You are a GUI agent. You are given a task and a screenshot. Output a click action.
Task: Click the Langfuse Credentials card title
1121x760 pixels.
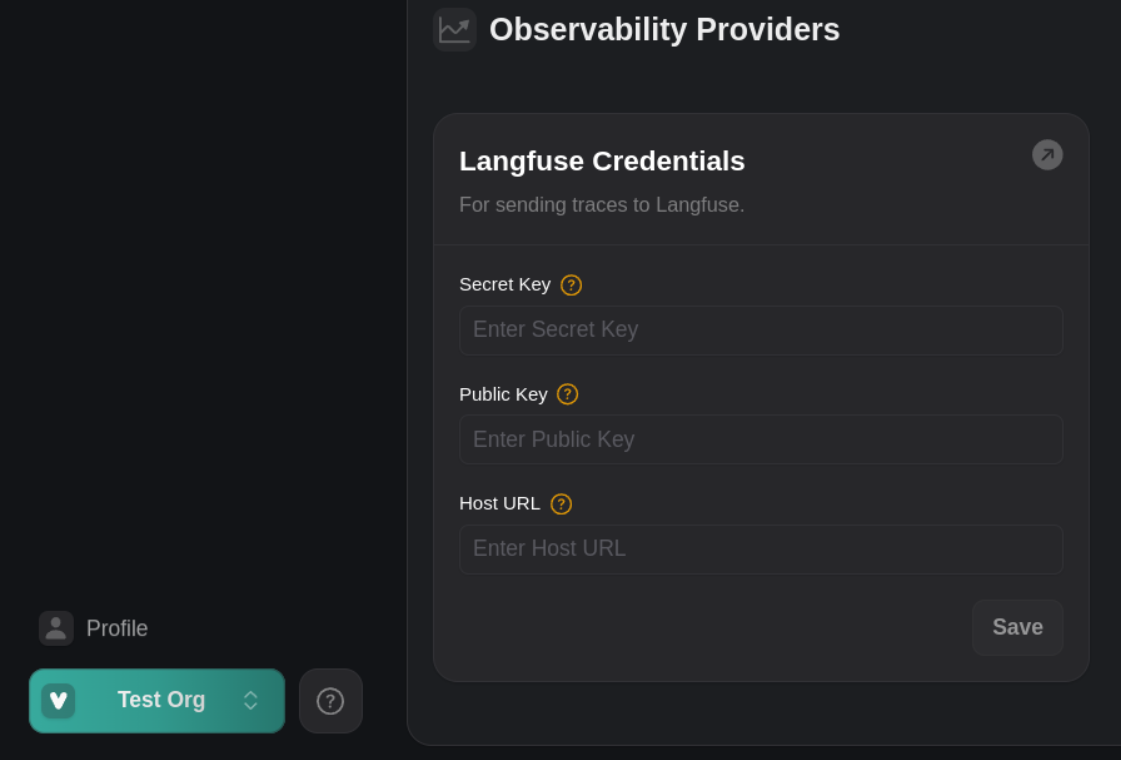(x=602, y=161)
